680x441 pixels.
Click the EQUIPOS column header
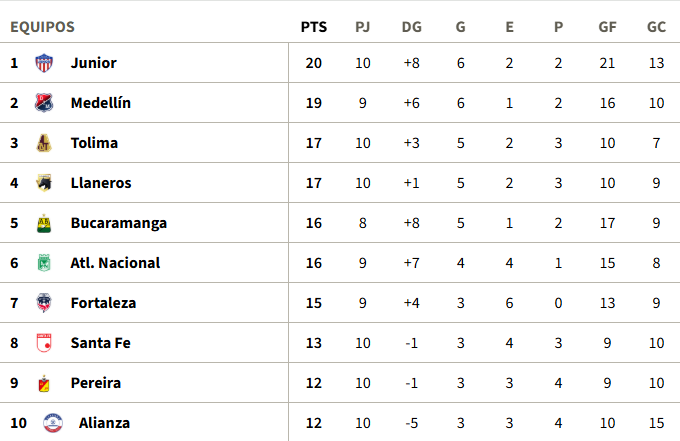click(42, 27)
